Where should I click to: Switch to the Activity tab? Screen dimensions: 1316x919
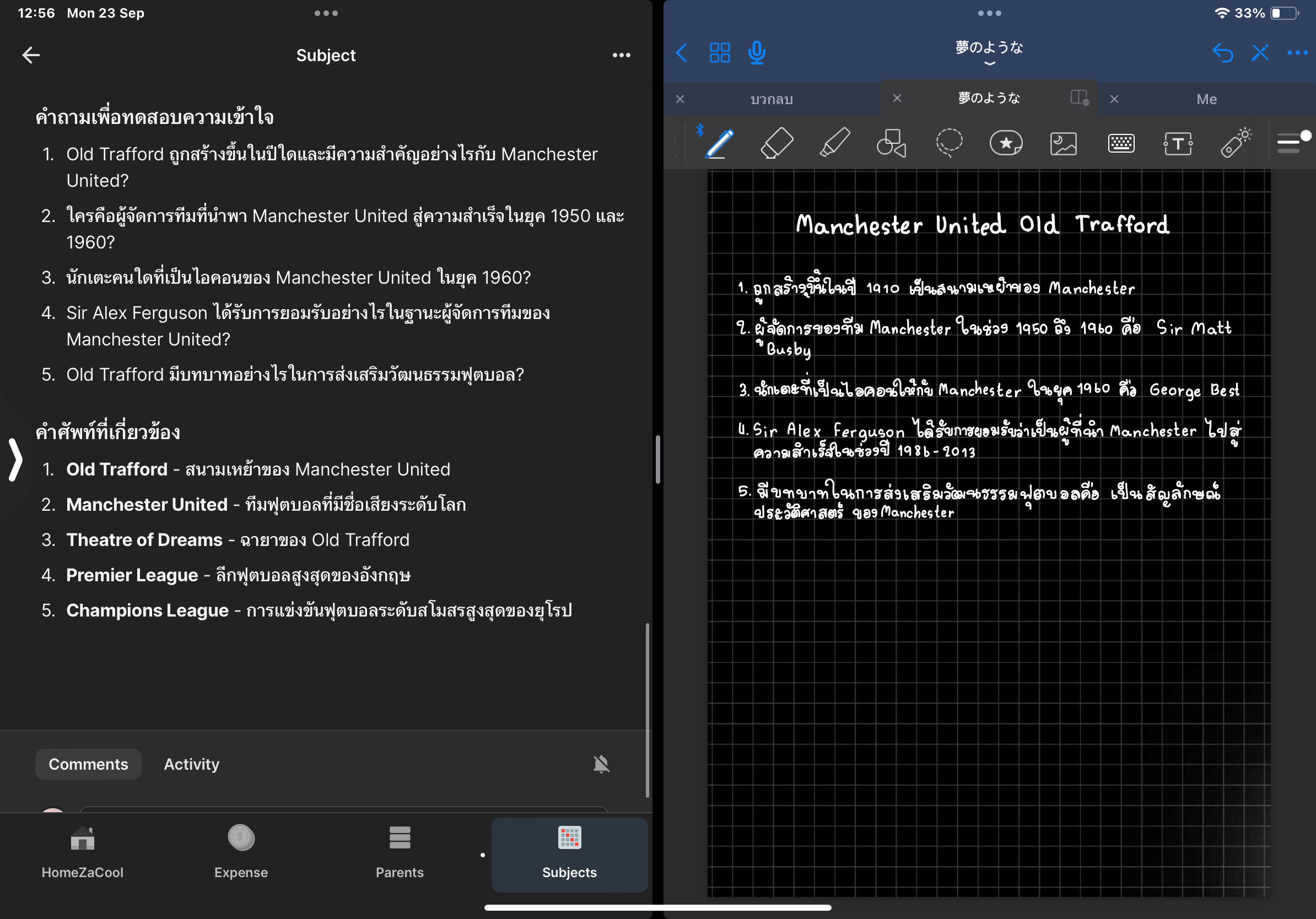(x=191, y=764)
